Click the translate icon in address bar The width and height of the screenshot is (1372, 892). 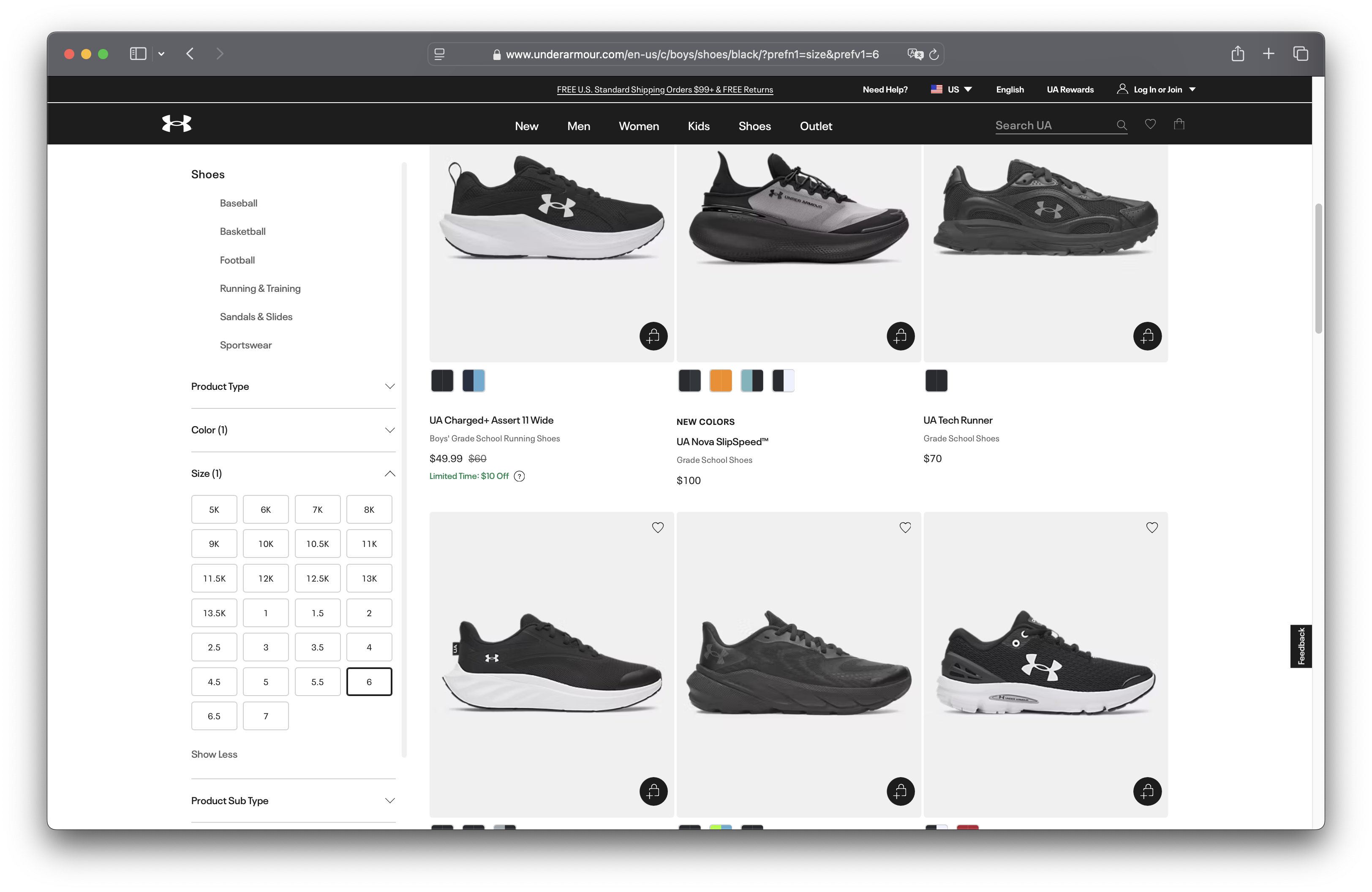pos(915,54)
